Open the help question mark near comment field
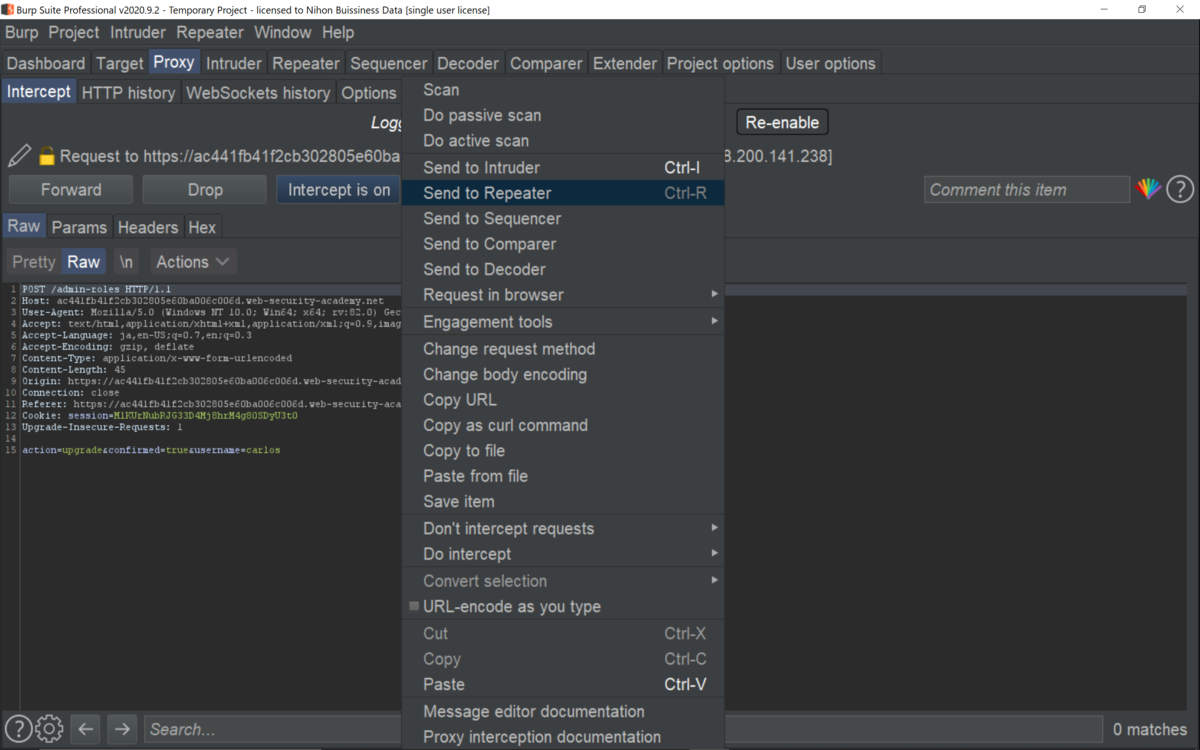Viewport: 1200px width, 750px height. point(1180,189)
